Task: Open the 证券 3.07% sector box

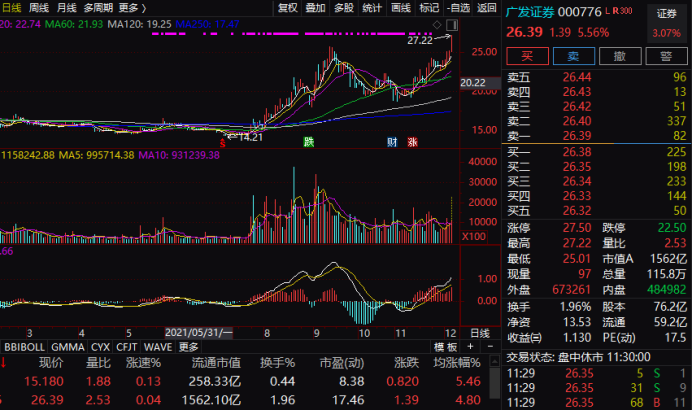Action: point(666,23)
